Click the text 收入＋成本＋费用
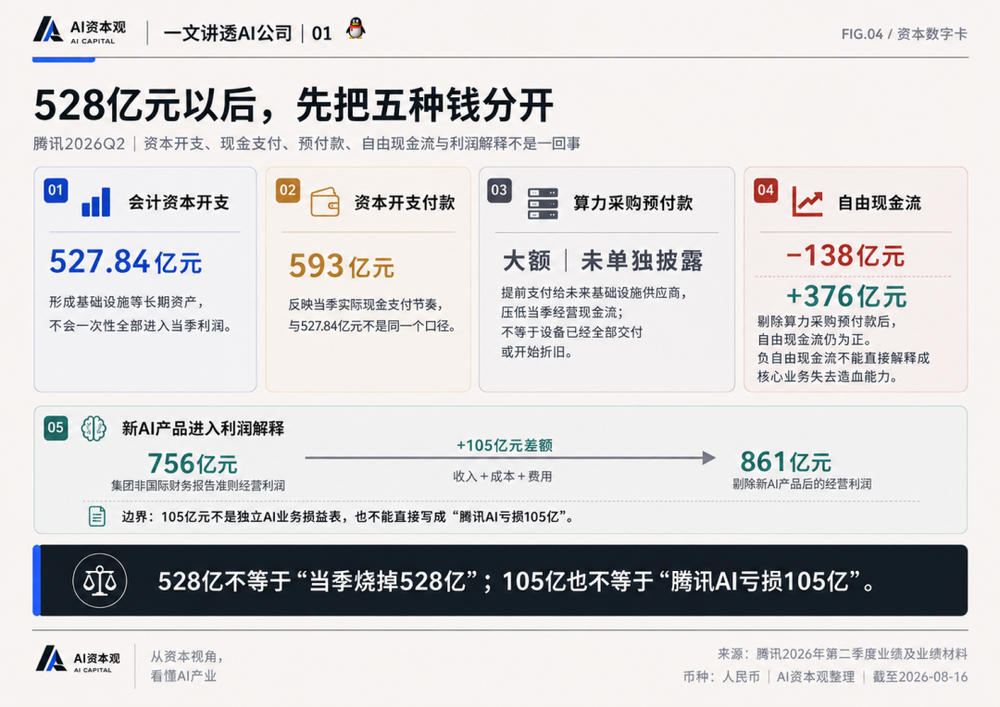 pos(503,476)
